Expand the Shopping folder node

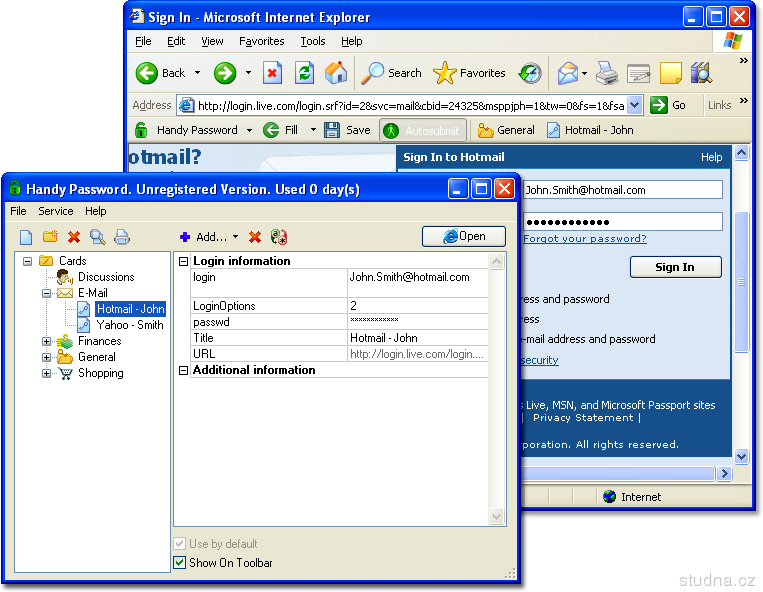(46, 374)
